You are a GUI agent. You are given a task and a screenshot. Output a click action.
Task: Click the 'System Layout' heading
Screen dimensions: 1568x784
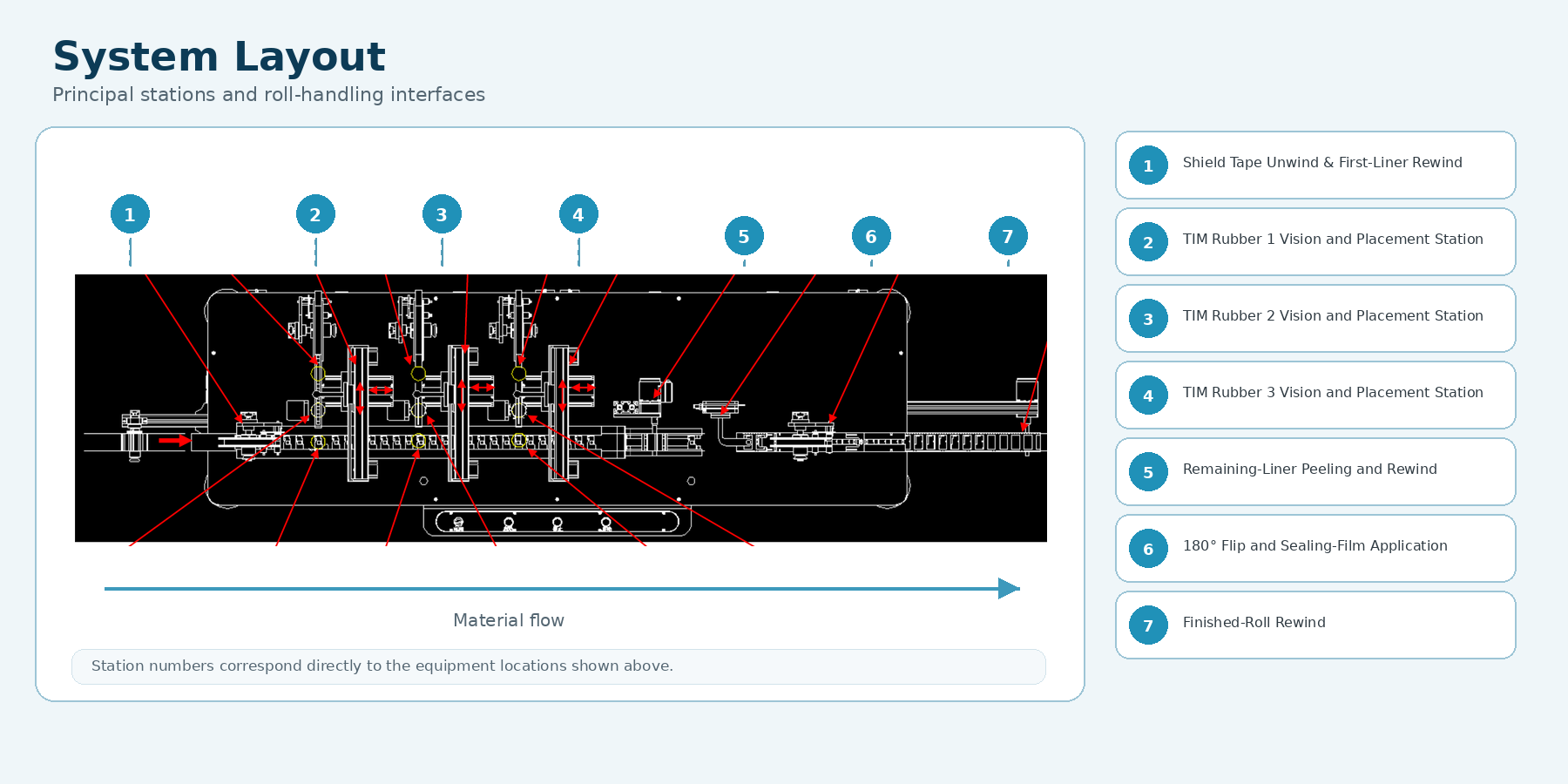point(219,57)
